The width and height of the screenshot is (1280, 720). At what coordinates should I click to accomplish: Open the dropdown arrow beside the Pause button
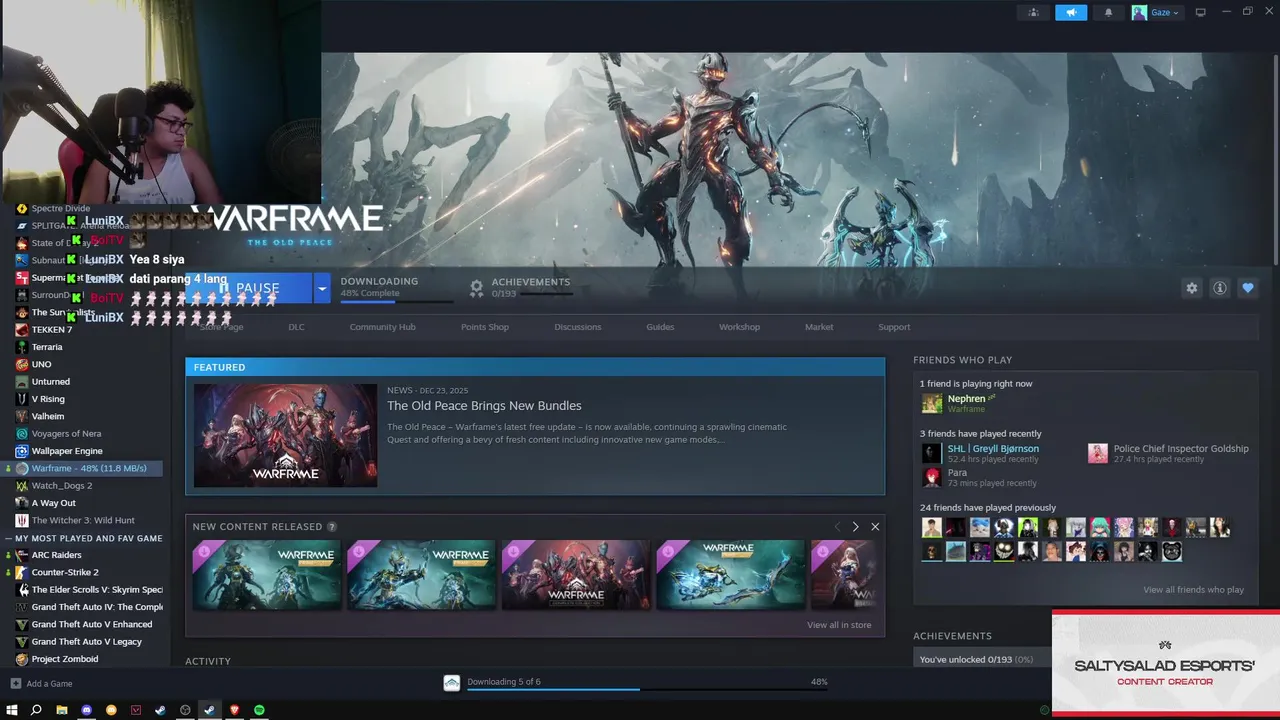coord(322,288)
